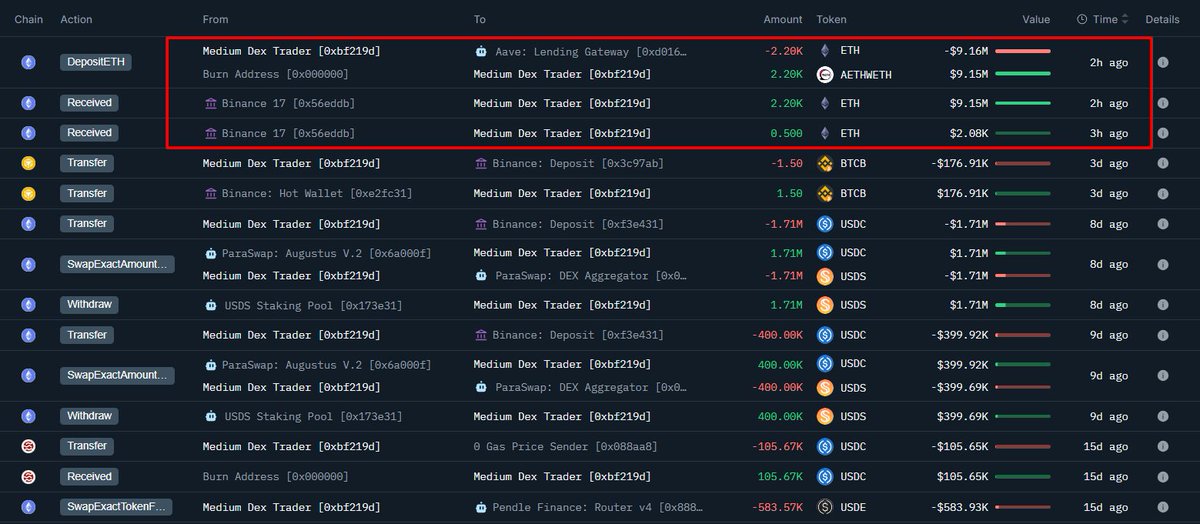The height and width of the screenshot is (524, 1200).
Task: Open details info icon for 1.50 BTCB Transfer row
Action: point(1163,194)
